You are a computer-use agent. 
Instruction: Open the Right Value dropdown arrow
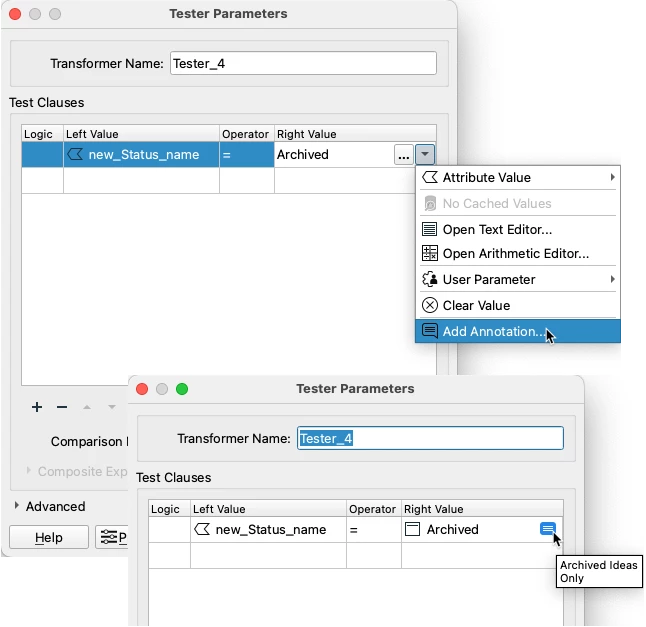click(426, 155)
